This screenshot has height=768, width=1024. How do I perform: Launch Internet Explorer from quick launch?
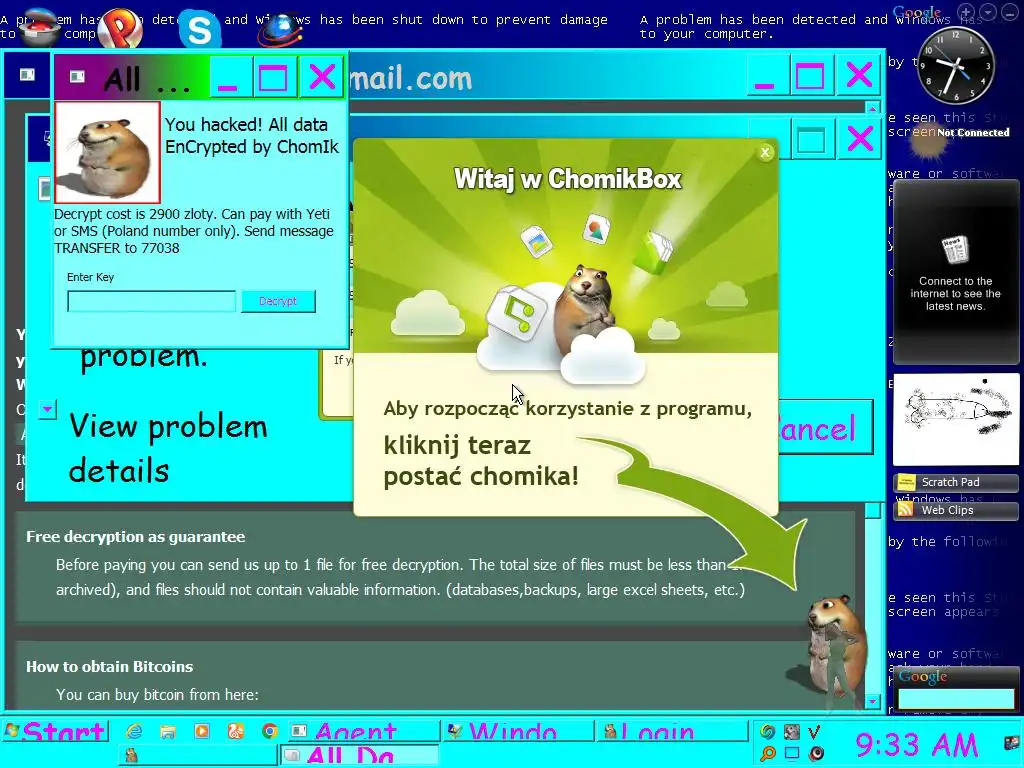134,731
